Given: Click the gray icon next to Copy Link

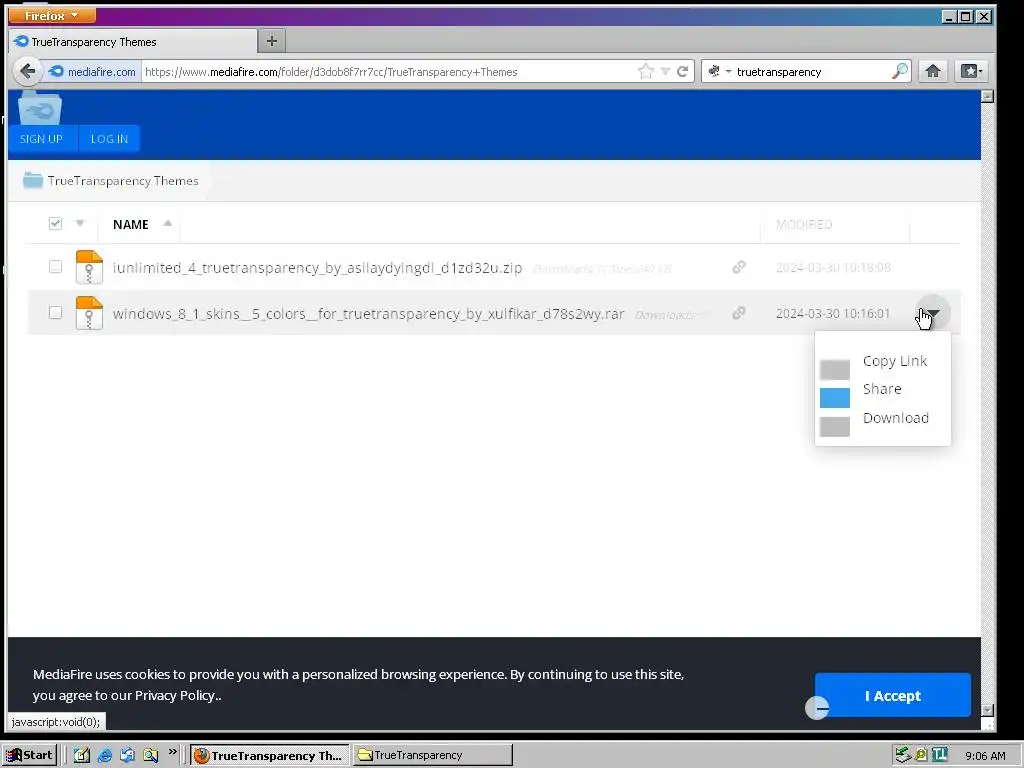Looking at the screenshot, I should click(x=835, y=370).
